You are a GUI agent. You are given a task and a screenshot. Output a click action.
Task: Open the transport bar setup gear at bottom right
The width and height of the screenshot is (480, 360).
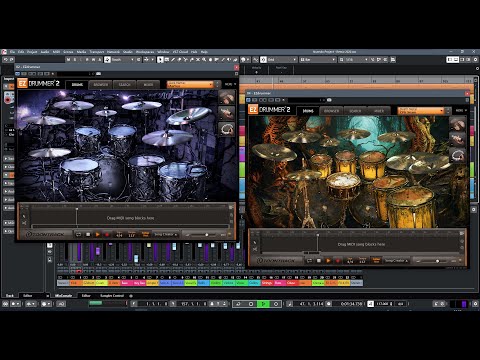[476, 304]
